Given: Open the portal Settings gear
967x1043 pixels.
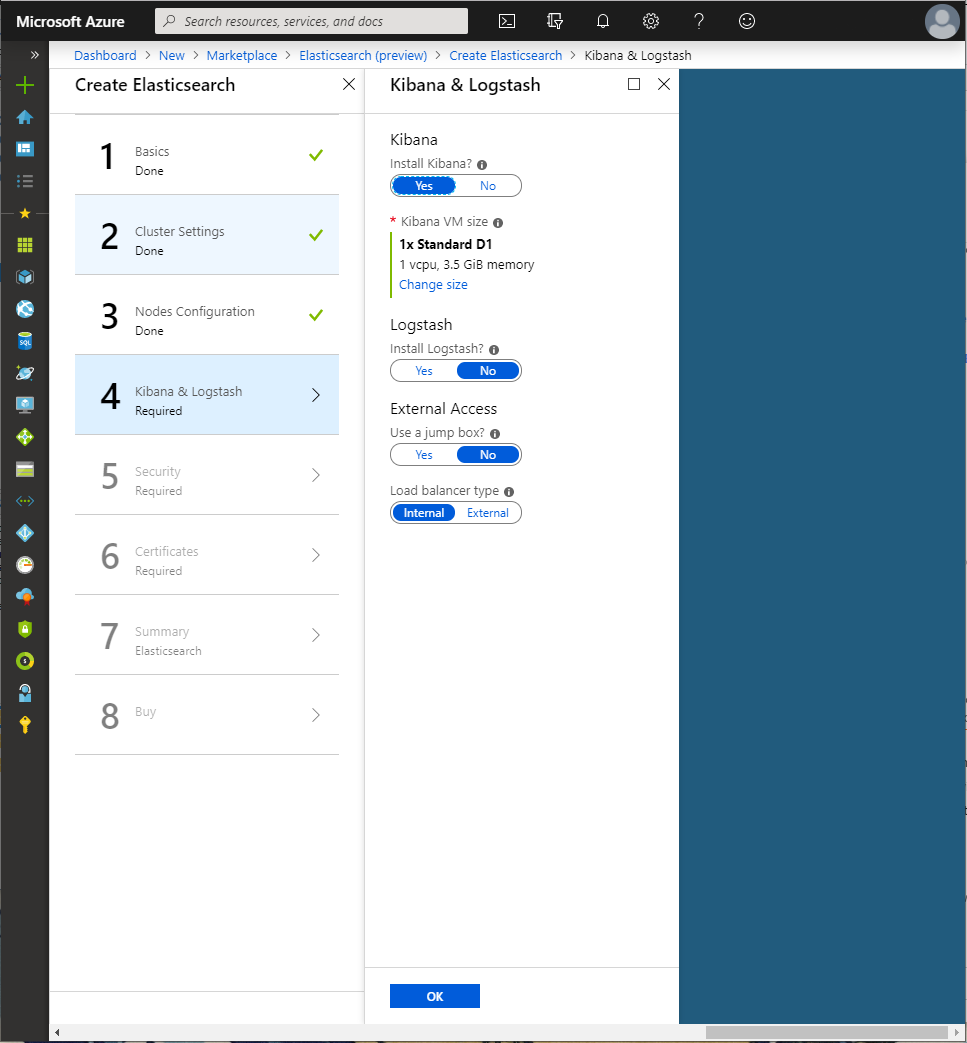Looking at the screenshot, I should (650, 20).
